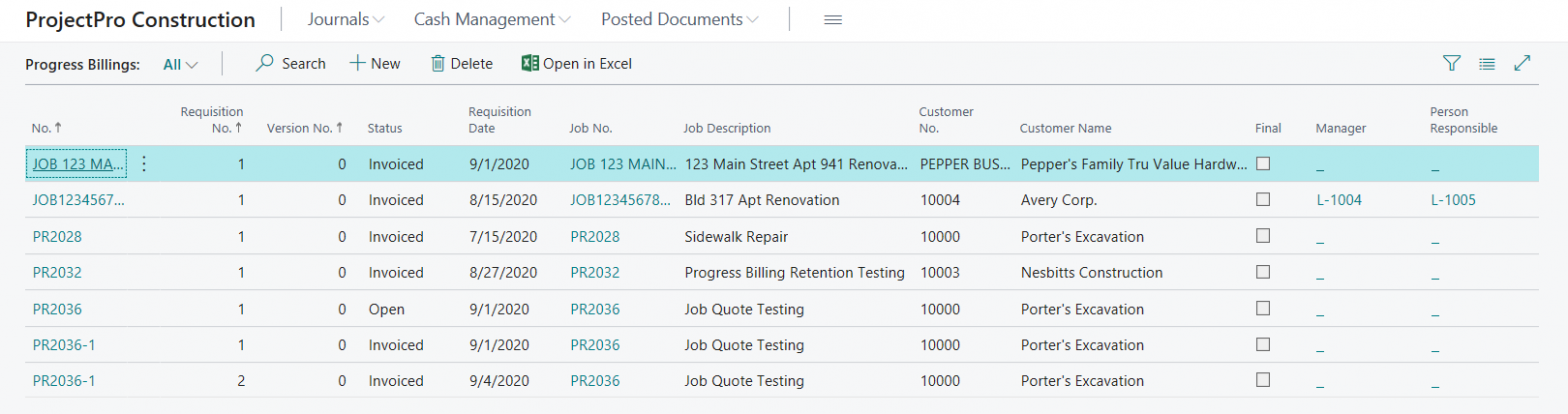Open Job No. link JOB12345678...
The width and height of the screenshot is (1568, 414).
tap(620, 200)
